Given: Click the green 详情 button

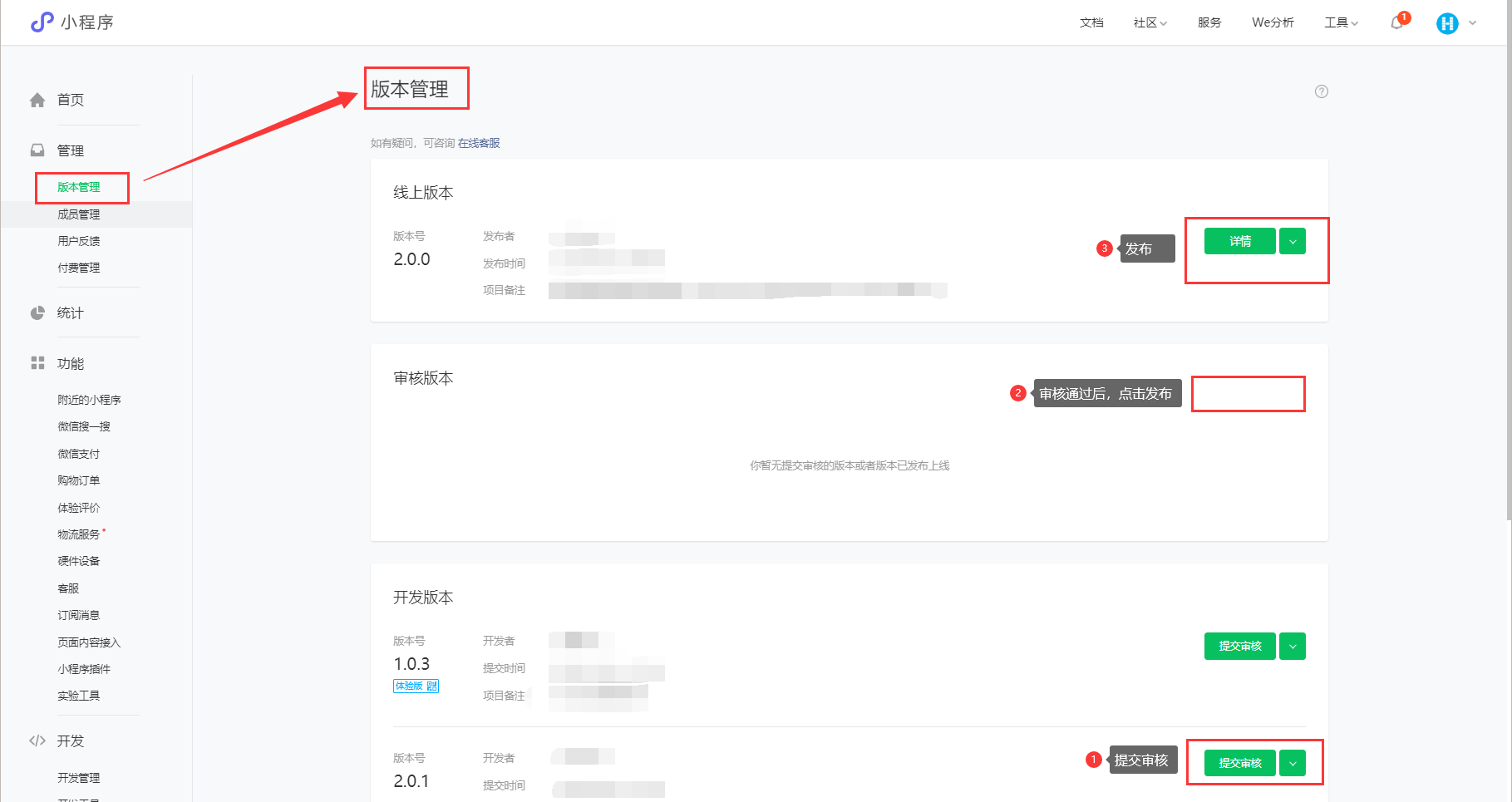Looking at the screenshot, I should pos(1239,241).
